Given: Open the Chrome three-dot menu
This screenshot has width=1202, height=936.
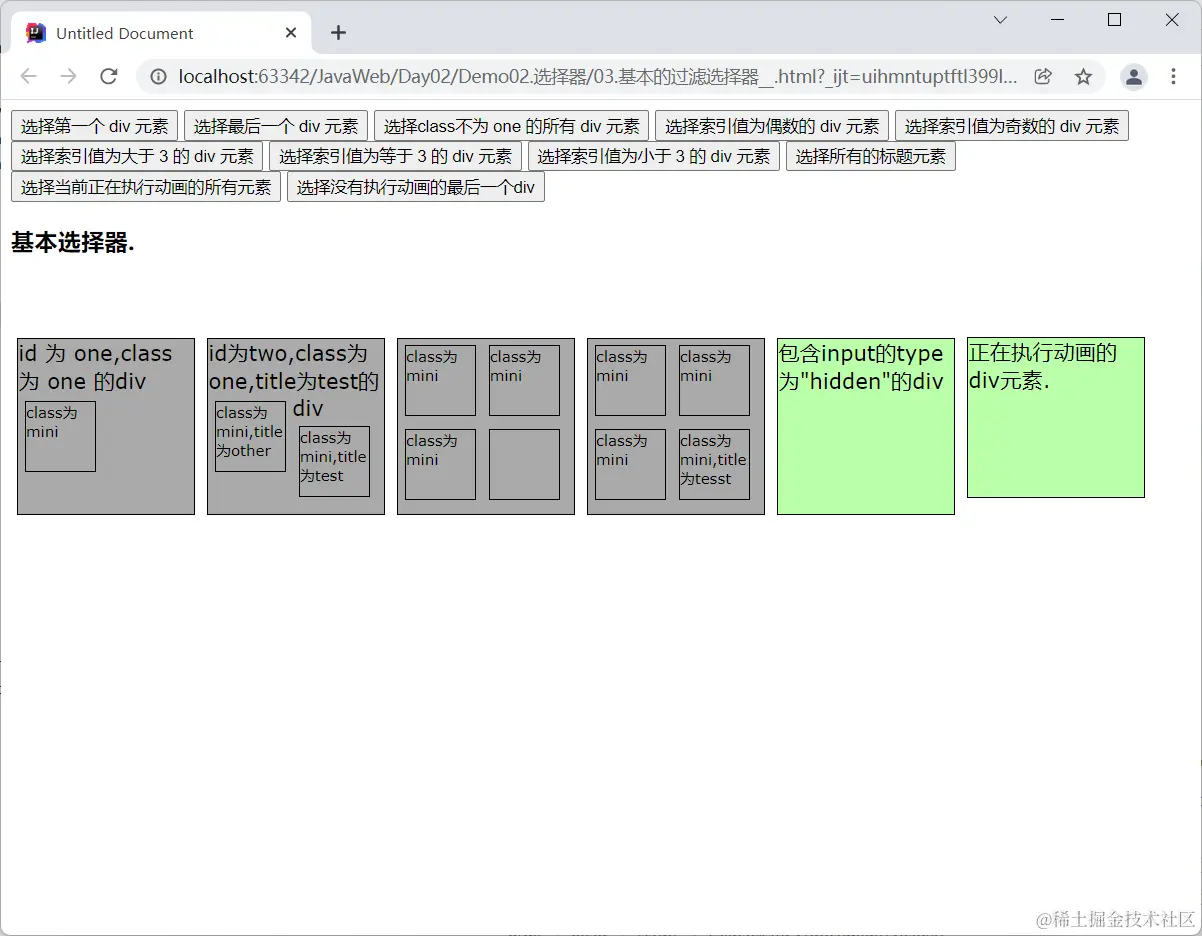Looking at the screenshot, I should pos(1174,77).
